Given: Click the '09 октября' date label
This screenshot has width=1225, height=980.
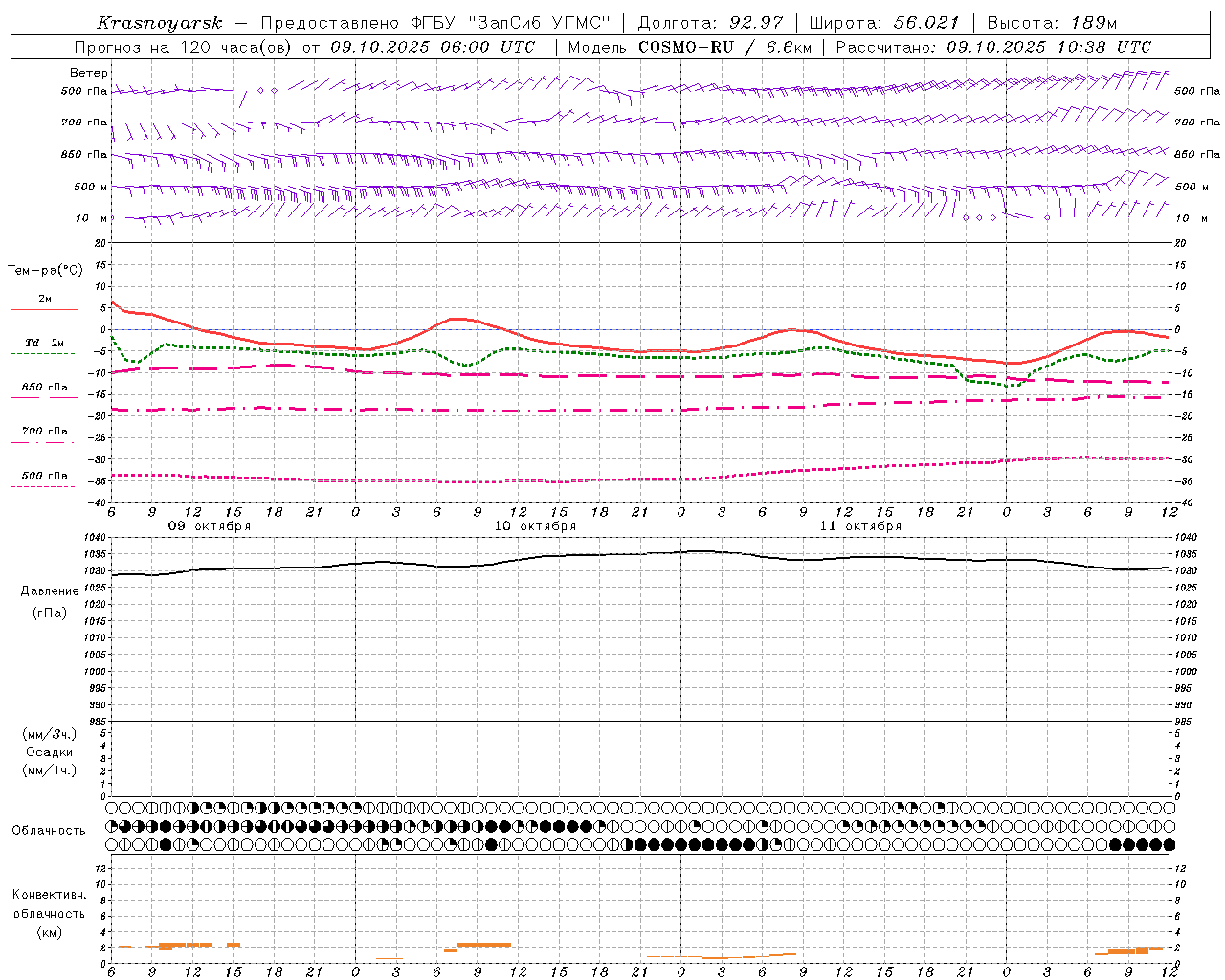Looking at the screenshot, I should (210, 526).
